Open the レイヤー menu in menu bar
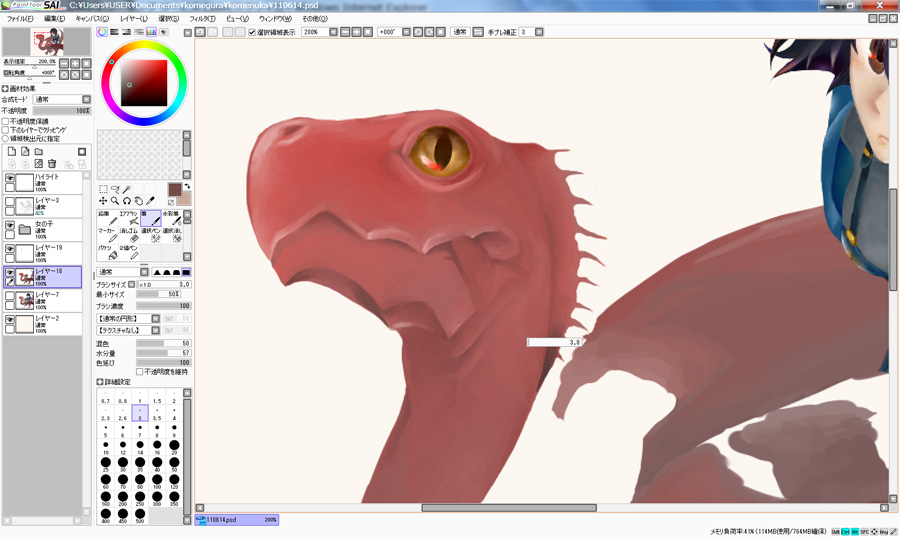Screen dimensions: 900x537 click(132, 18)
